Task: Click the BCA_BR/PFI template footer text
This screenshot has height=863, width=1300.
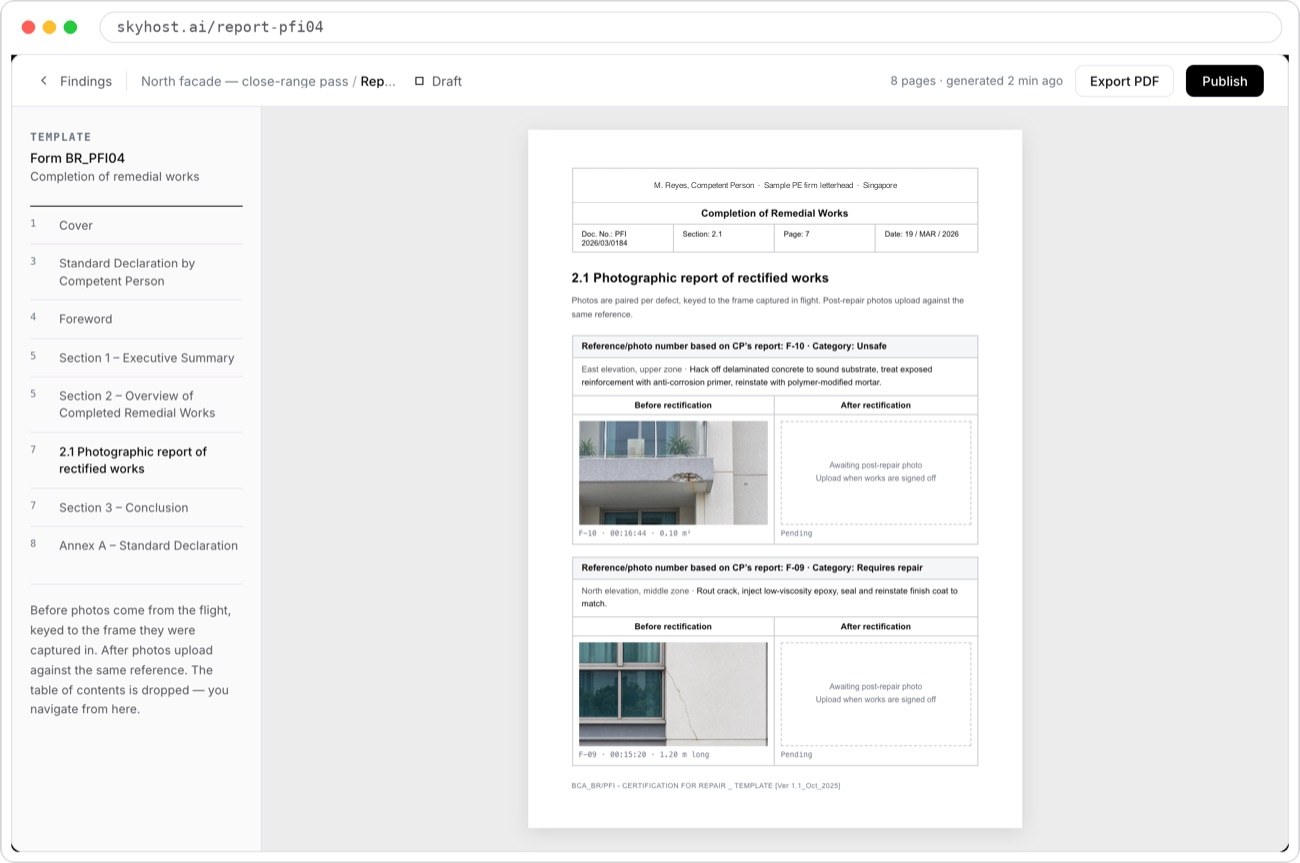Action: tap(706, 786)
